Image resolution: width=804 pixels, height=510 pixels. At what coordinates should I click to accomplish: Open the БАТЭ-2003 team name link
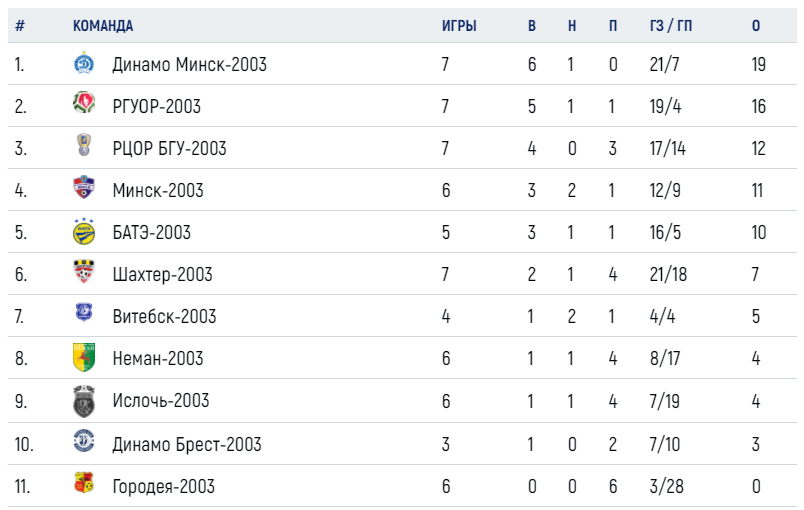151,233
